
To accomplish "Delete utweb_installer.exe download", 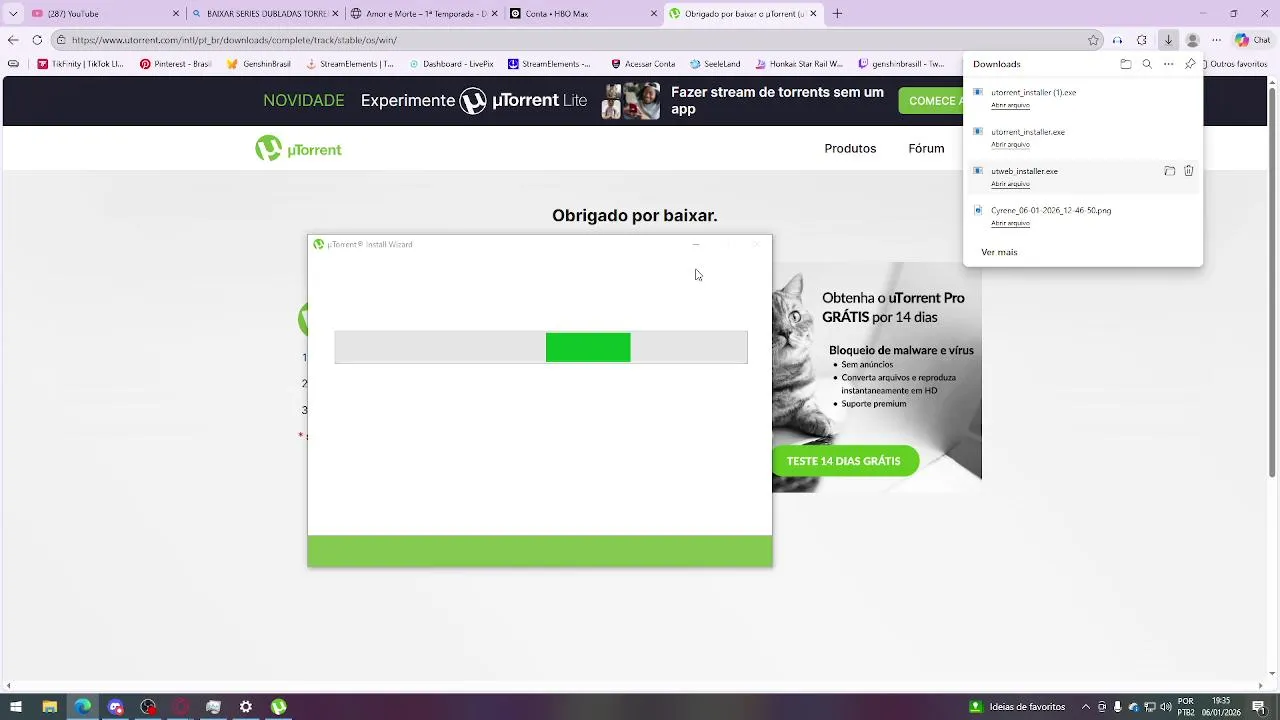I will [1189, 171].
